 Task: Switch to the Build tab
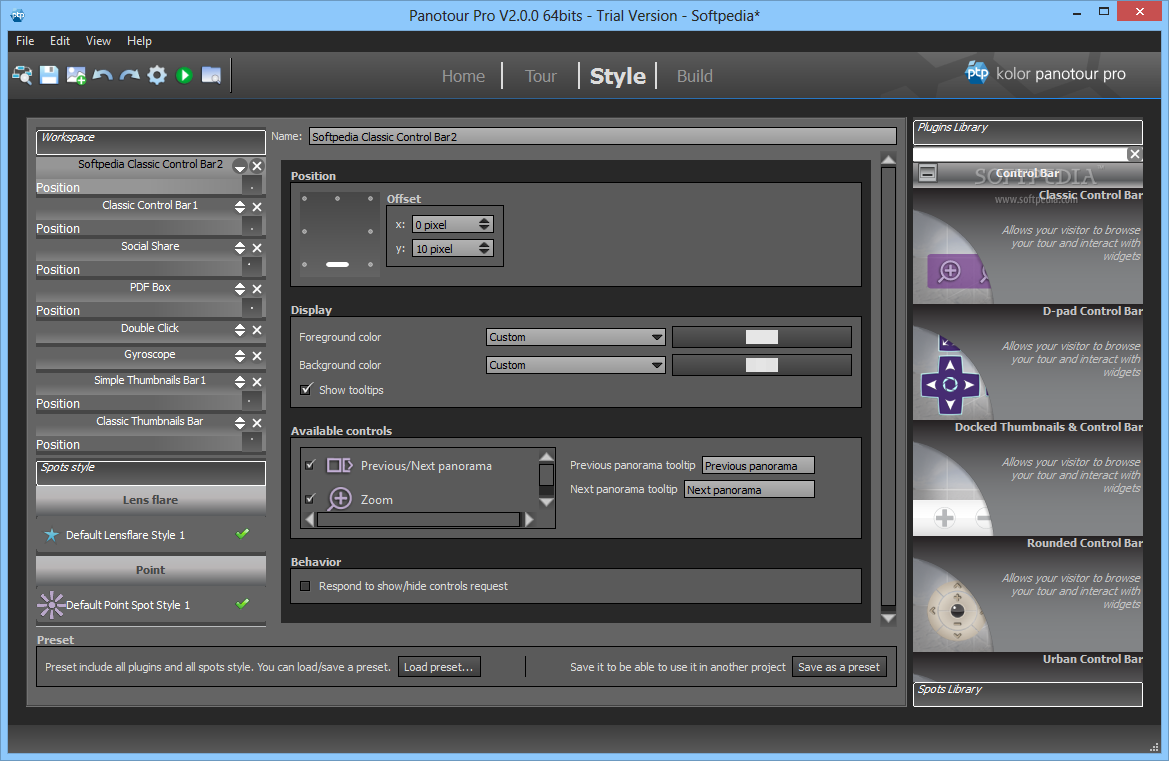click(694, 76)
